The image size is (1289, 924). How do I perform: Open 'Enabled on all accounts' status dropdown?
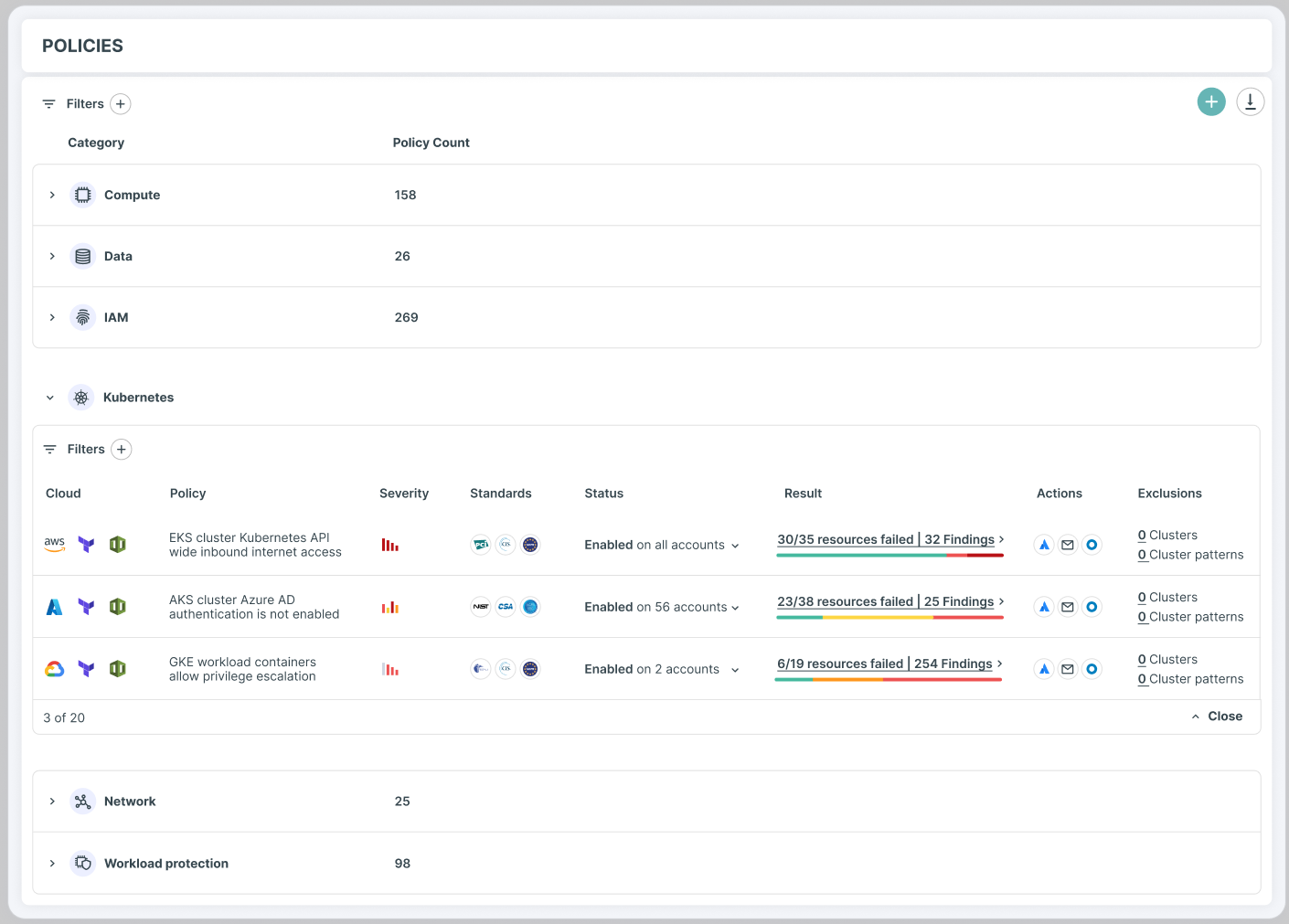[662, 545]
